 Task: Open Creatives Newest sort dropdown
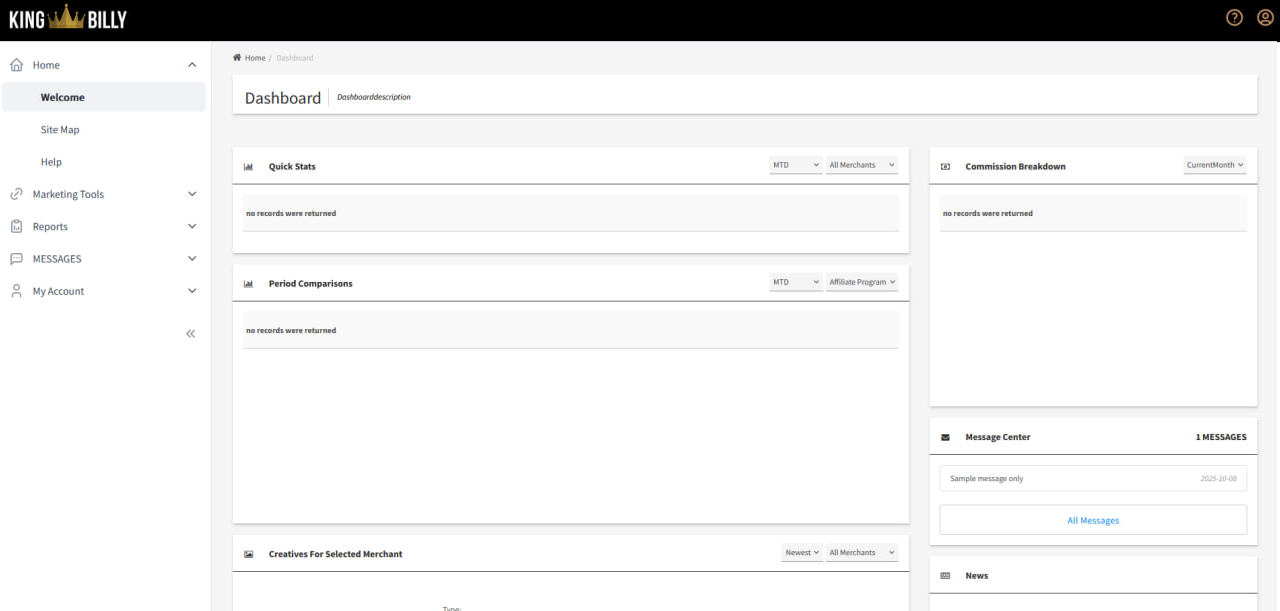pyautogui.click(x=802, y=553)
